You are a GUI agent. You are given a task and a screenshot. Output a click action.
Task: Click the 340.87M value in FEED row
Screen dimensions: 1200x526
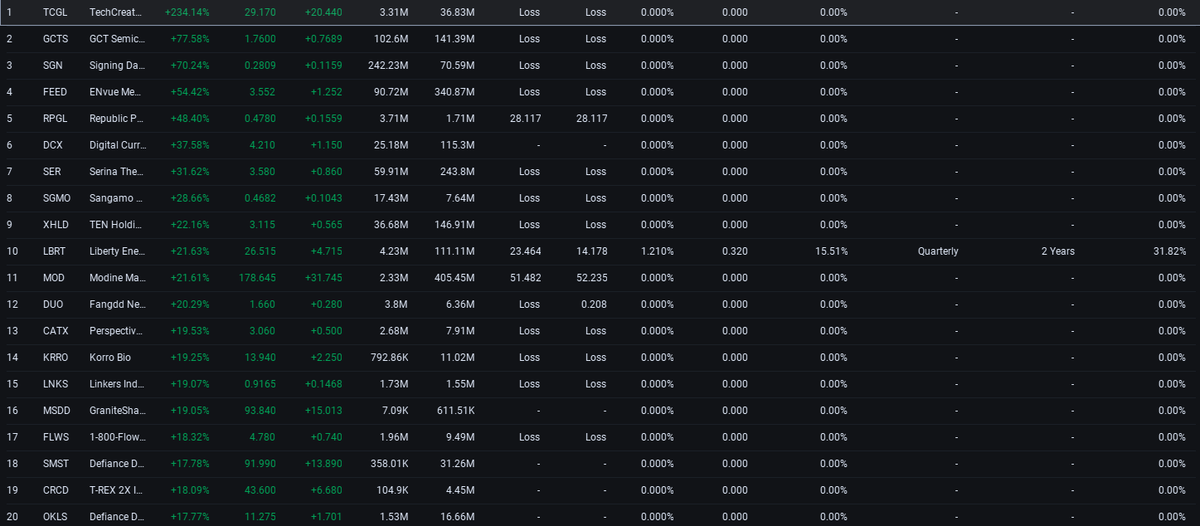click(457, 92)
